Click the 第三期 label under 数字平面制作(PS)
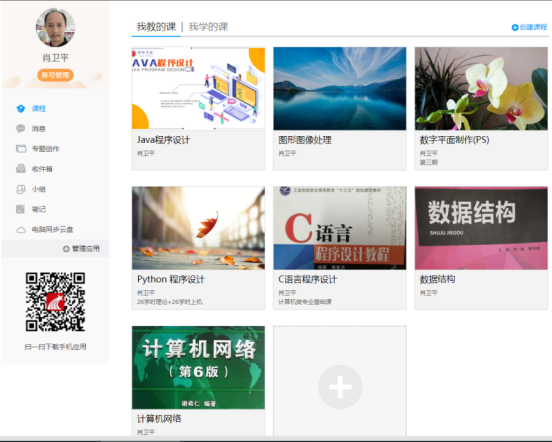552x442 pixels. tap(428, 162)
